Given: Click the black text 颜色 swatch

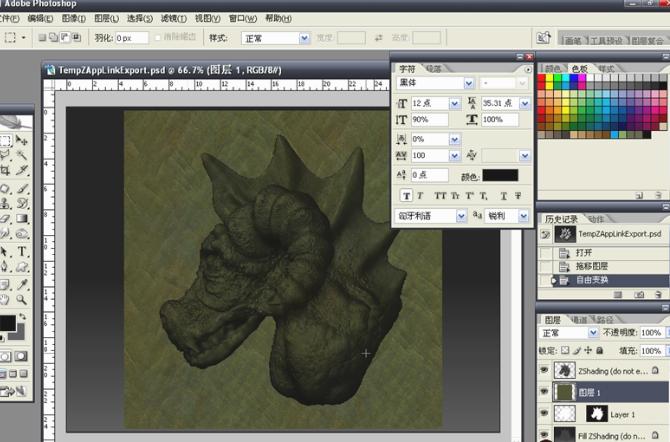Looking at the screenshot, I should (502, 175).
